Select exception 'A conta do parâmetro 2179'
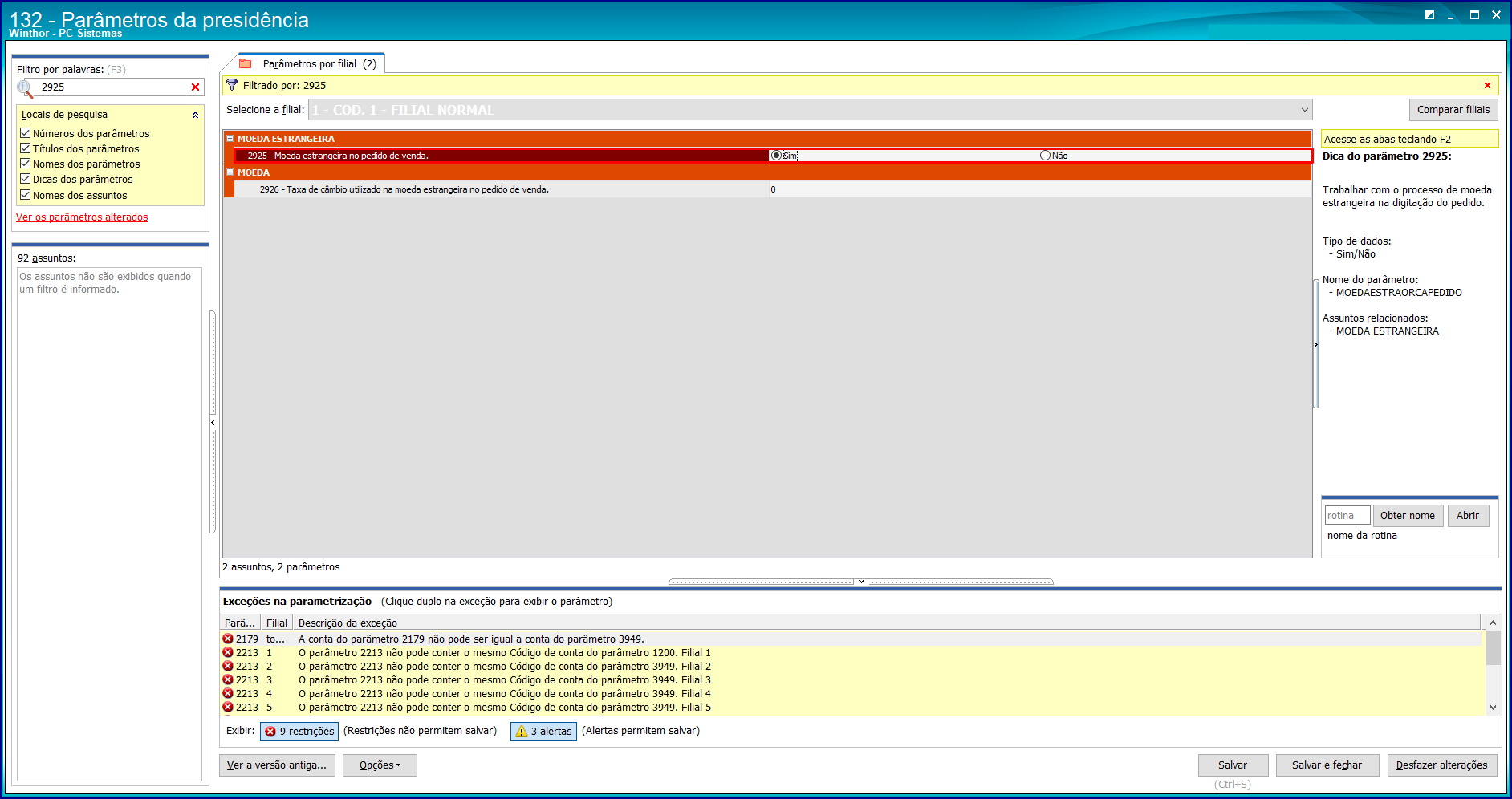This screenshot has width=1512, height=799. 851,639
